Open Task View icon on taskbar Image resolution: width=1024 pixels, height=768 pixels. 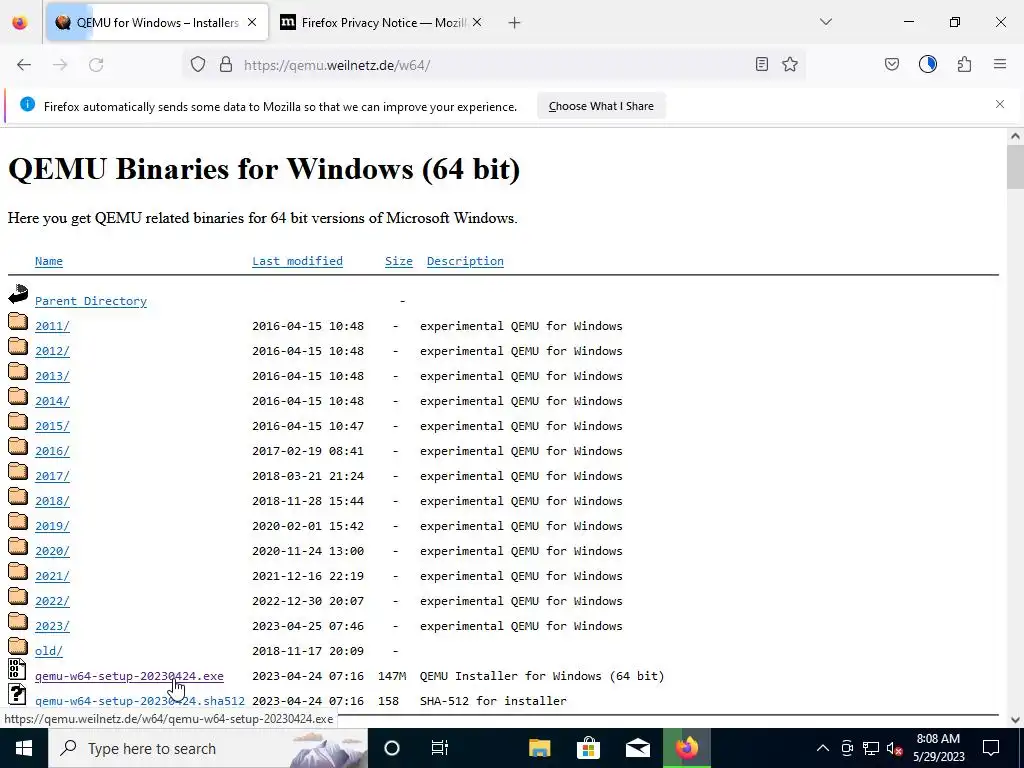tap(440, 748)
